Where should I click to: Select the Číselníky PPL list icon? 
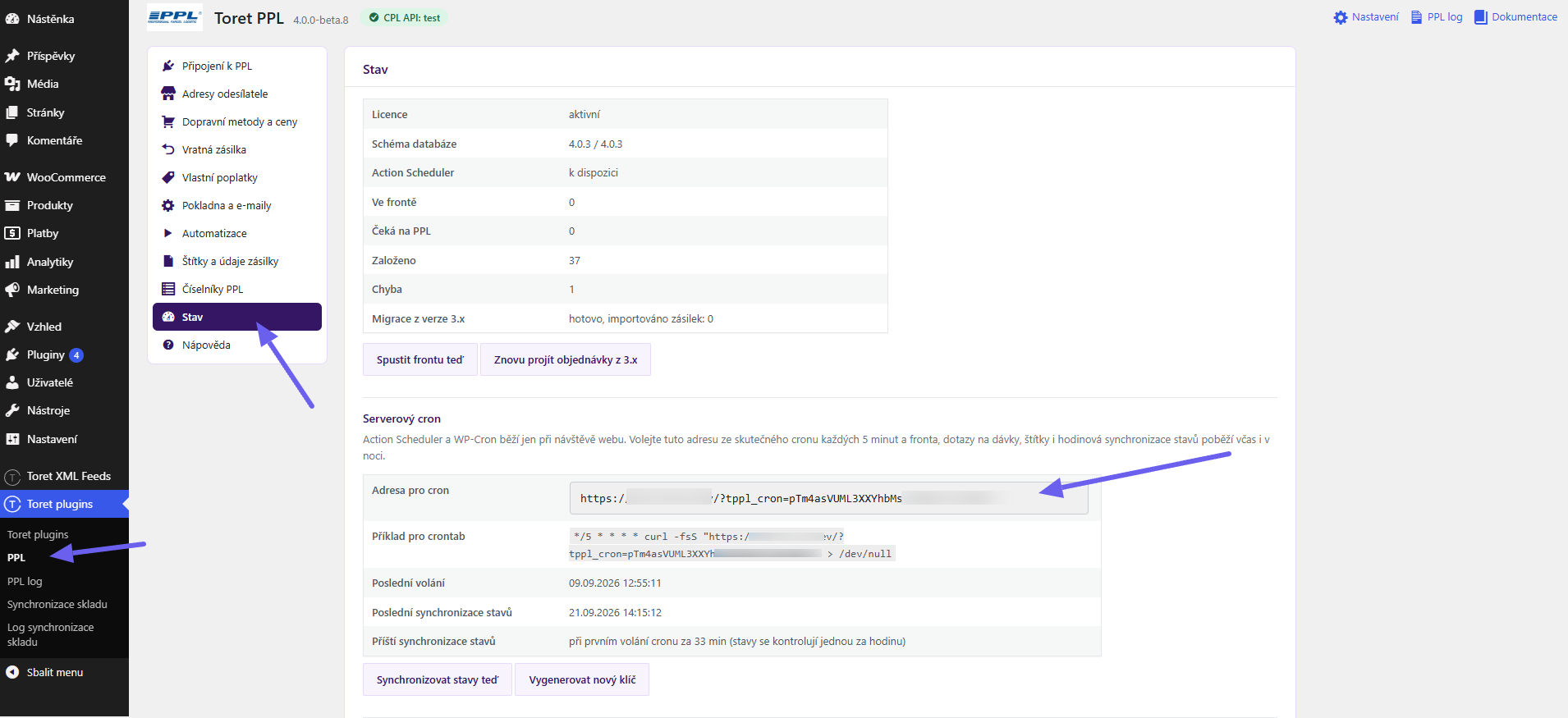[168, 289]
